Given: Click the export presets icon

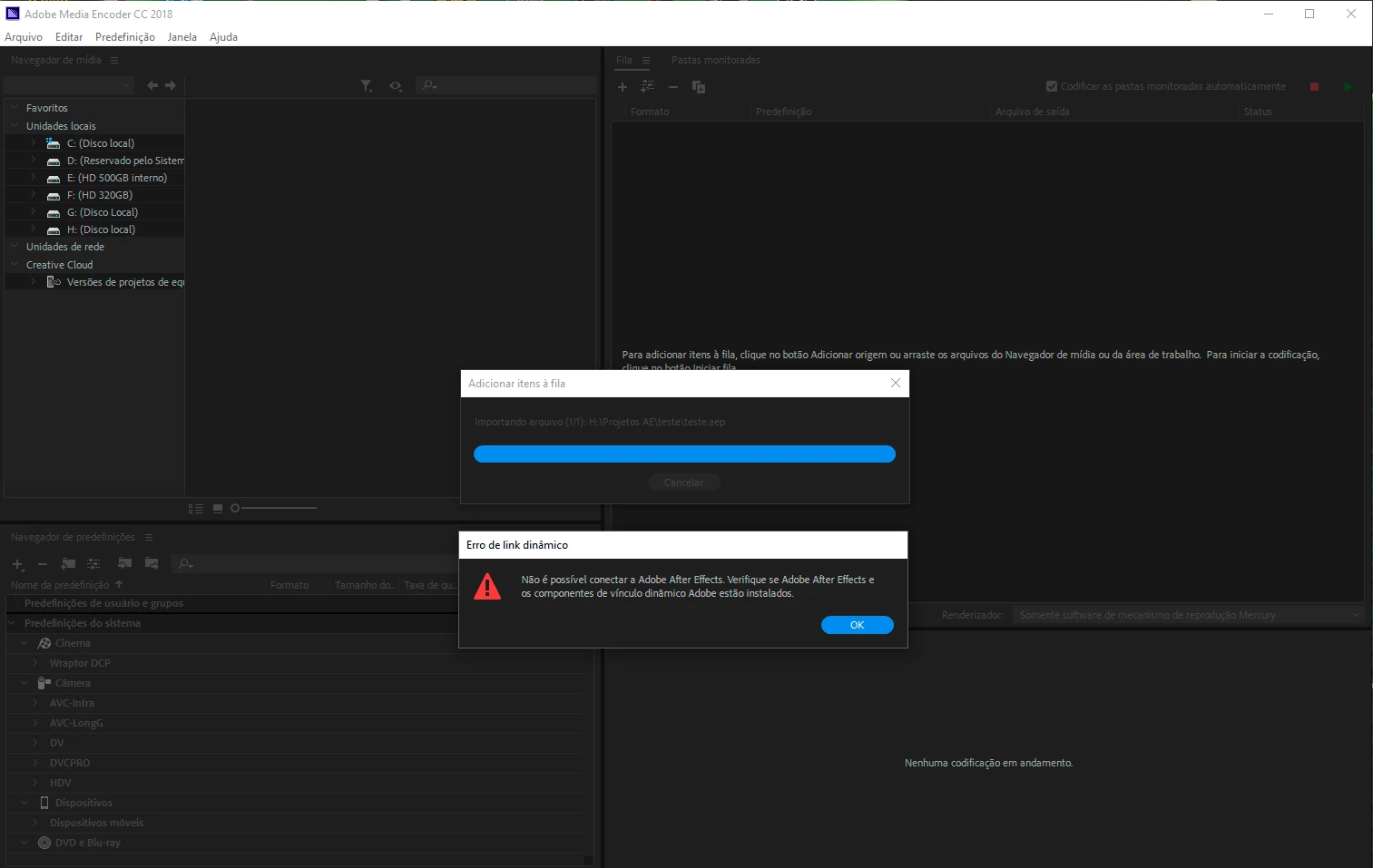Looking at the screenshot, I should pyautogui.click(x=152, y=564).
